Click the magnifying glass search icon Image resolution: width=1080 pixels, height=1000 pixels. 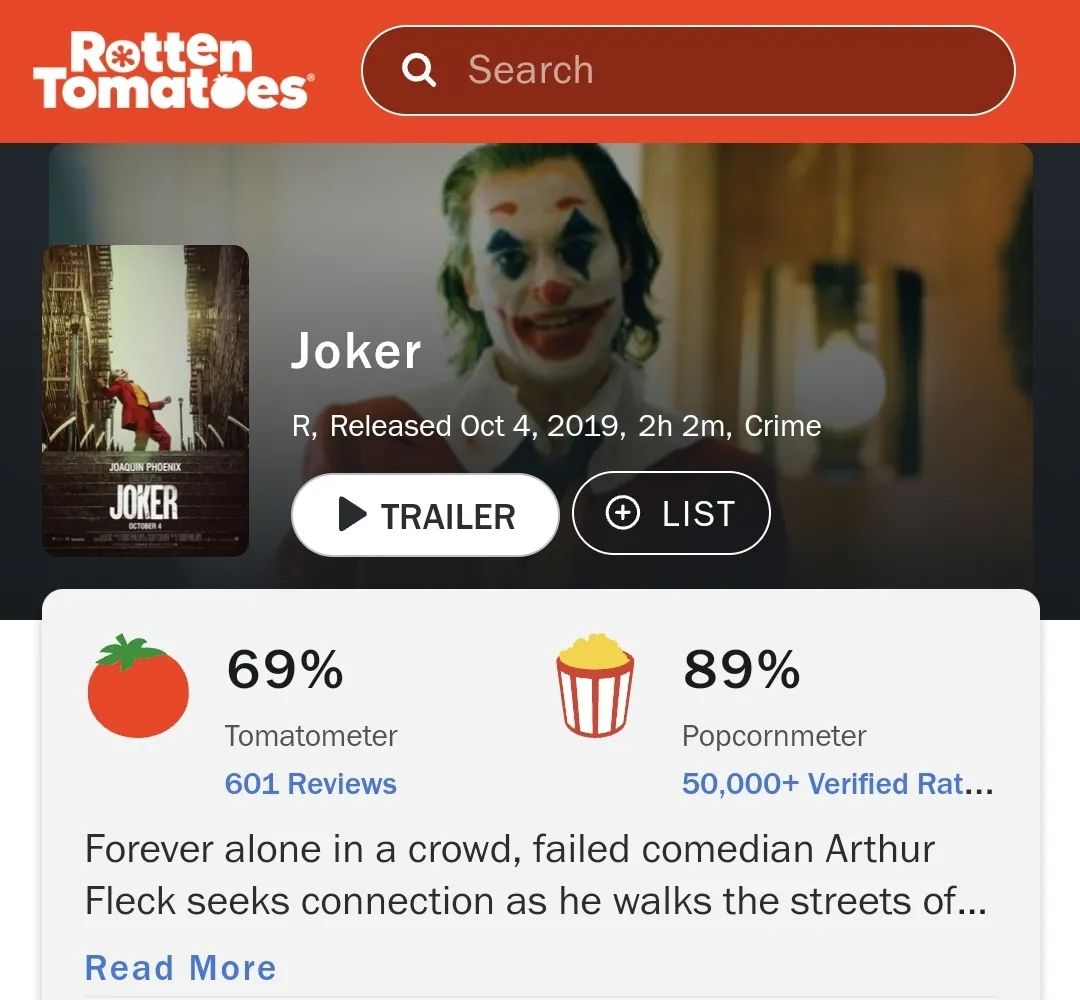[419, 70]
